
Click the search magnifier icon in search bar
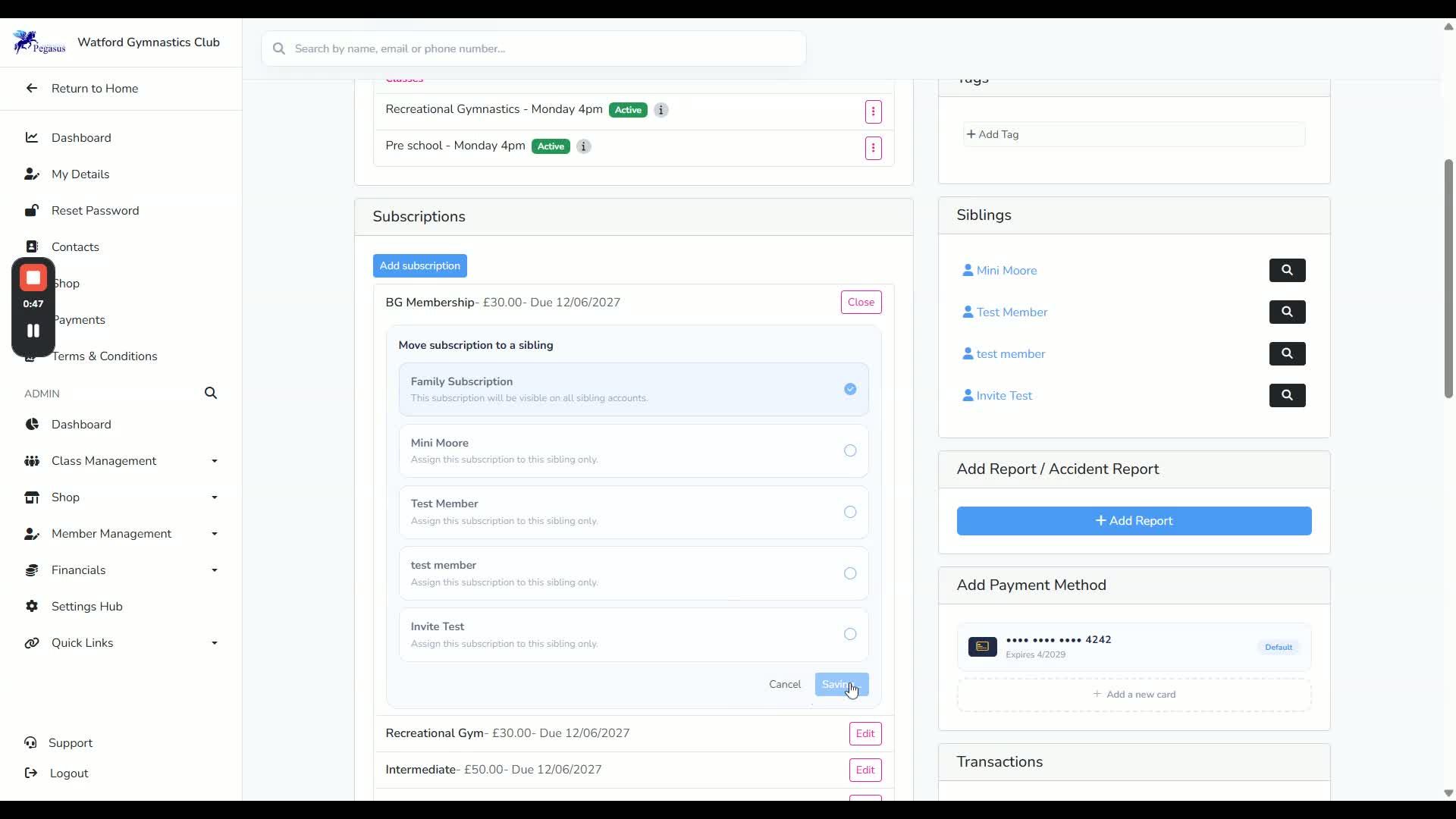click(279, 49)
